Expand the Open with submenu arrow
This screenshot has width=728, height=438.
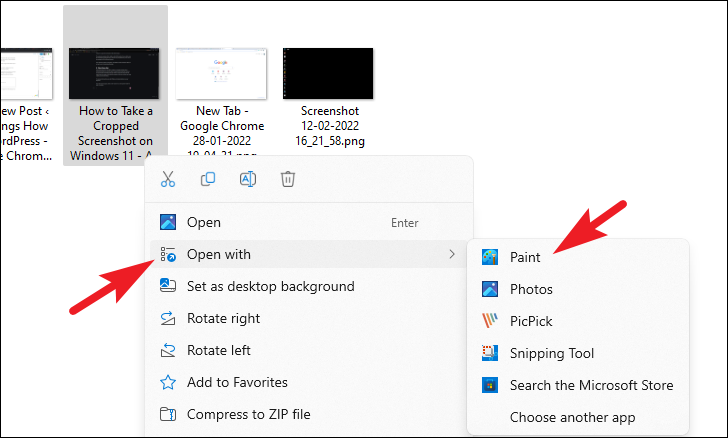[451, 254]
